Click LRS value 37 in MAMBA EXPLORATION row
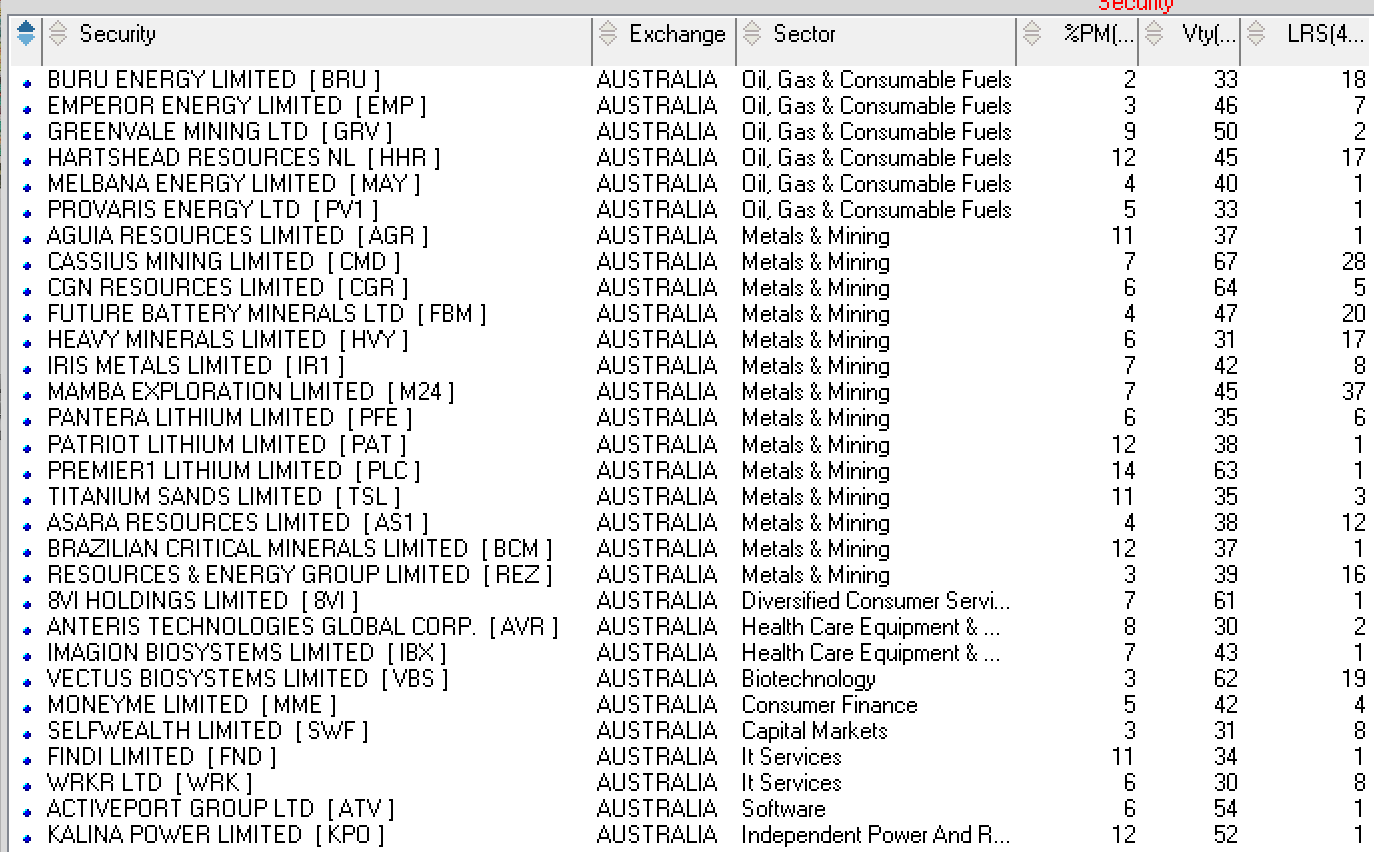 [1353, 392]
